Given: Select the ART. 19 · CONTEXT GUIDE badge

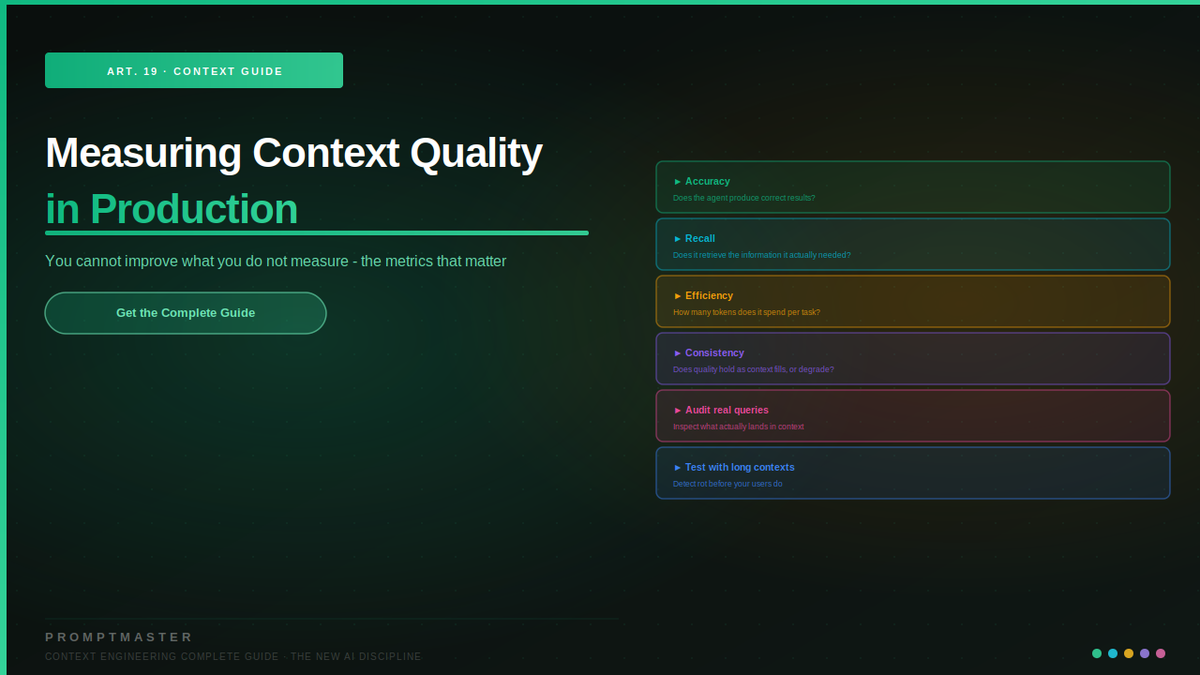Looking at the screenshot, I should (194, 71).
